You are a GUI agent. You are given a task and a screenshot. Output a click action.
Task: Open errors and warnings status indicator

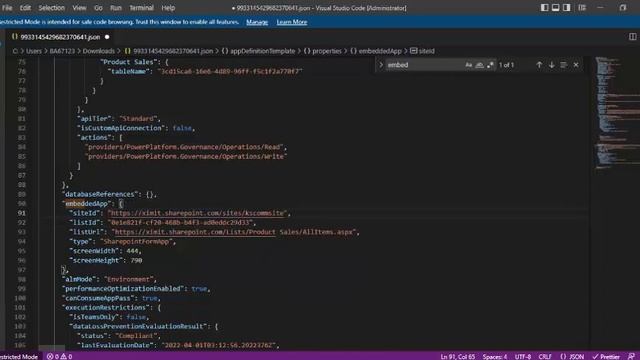tap(60, 356)
